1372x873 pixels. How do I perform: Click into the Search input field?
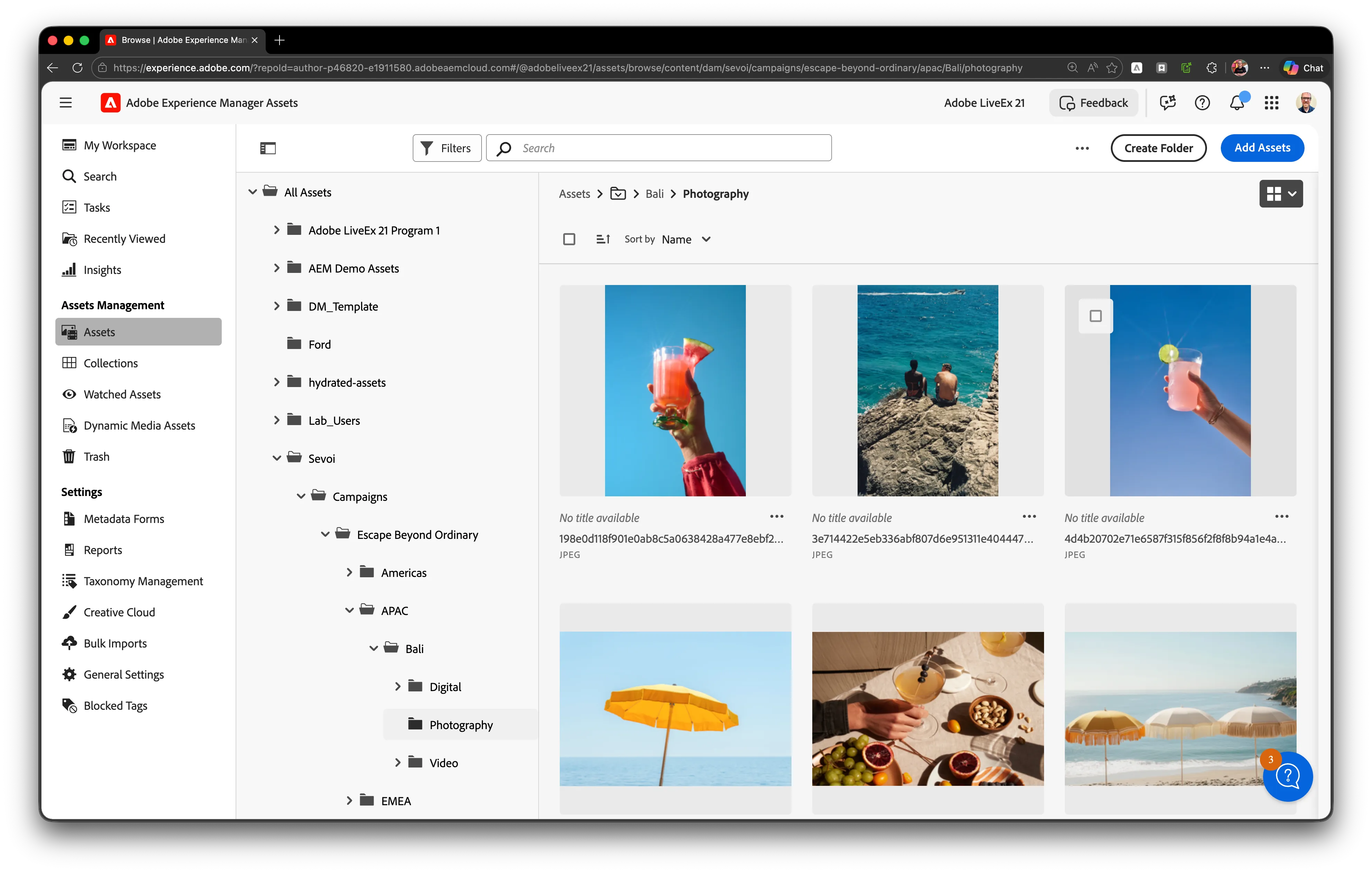659,148
